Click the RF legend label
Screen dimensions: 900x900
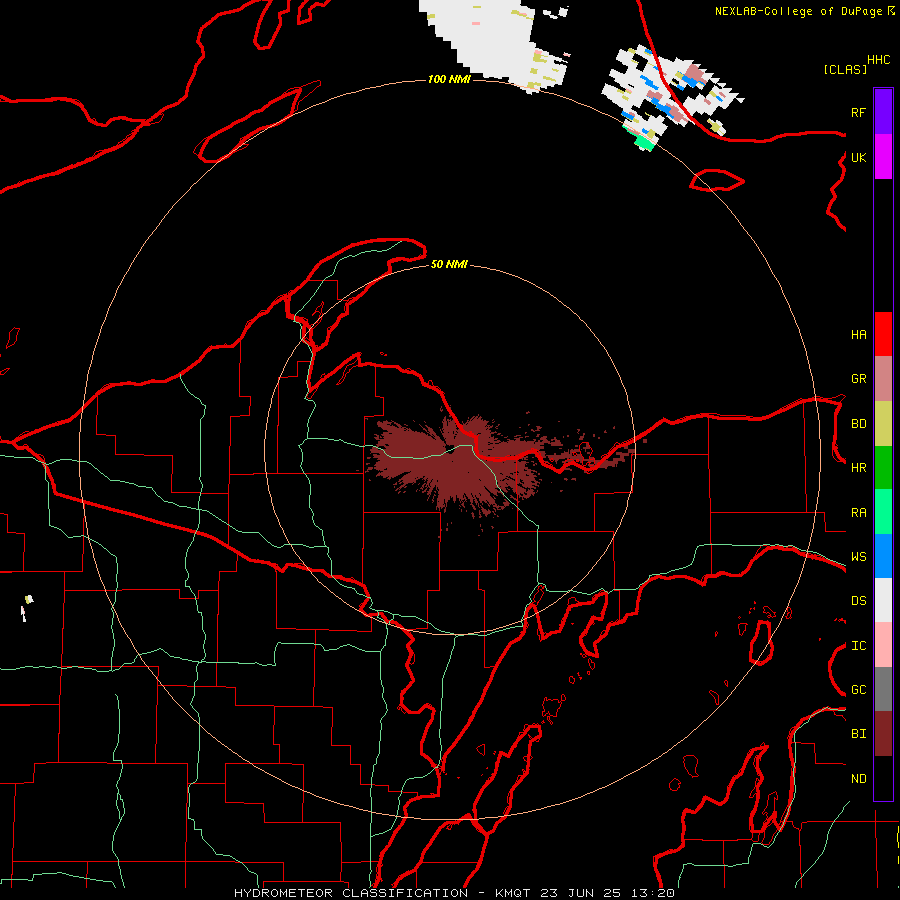click(858, 112)
